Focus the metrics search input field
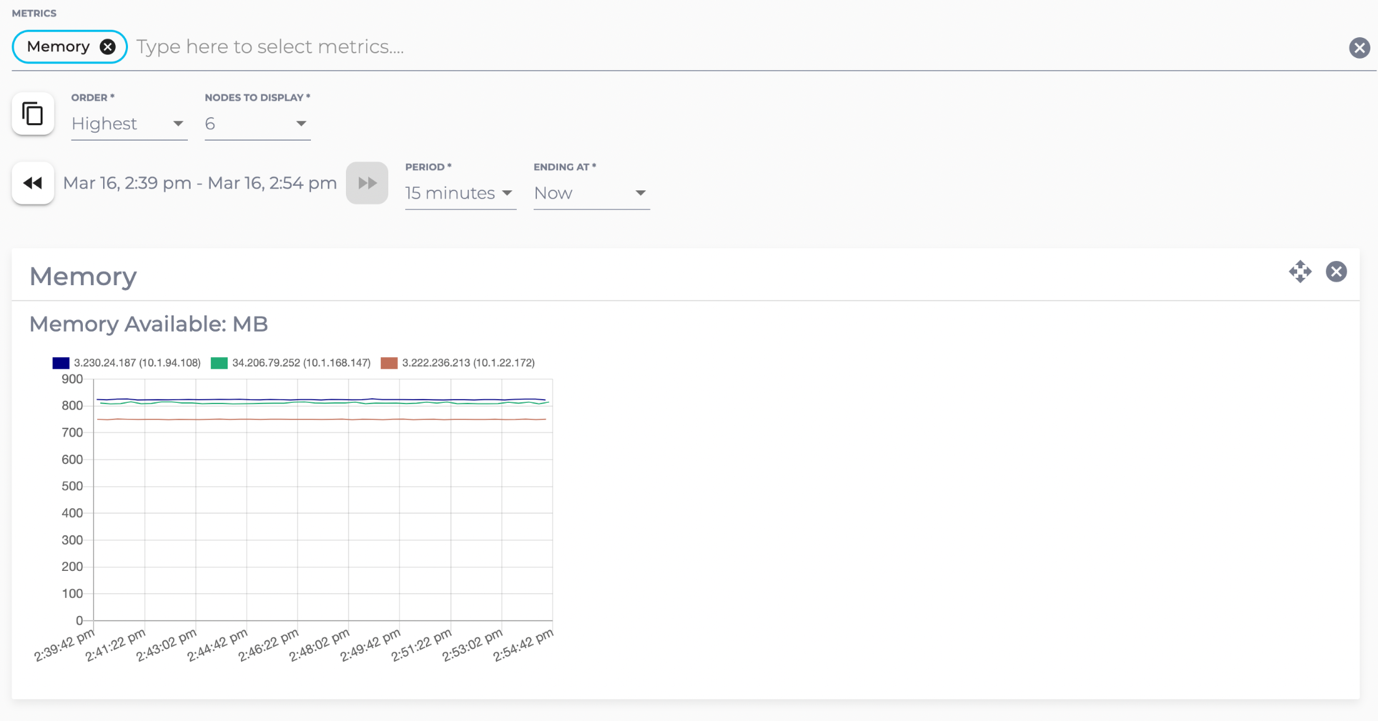This screenshot has width=1378, height=721. [700, 47]
